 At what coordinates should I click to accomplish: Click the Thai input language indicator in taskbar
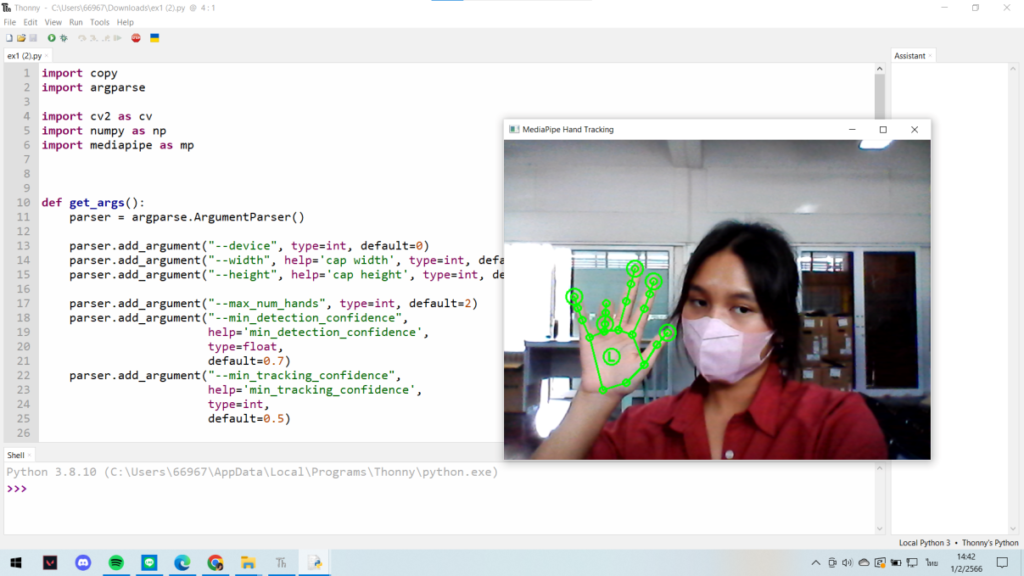point(932,562)
